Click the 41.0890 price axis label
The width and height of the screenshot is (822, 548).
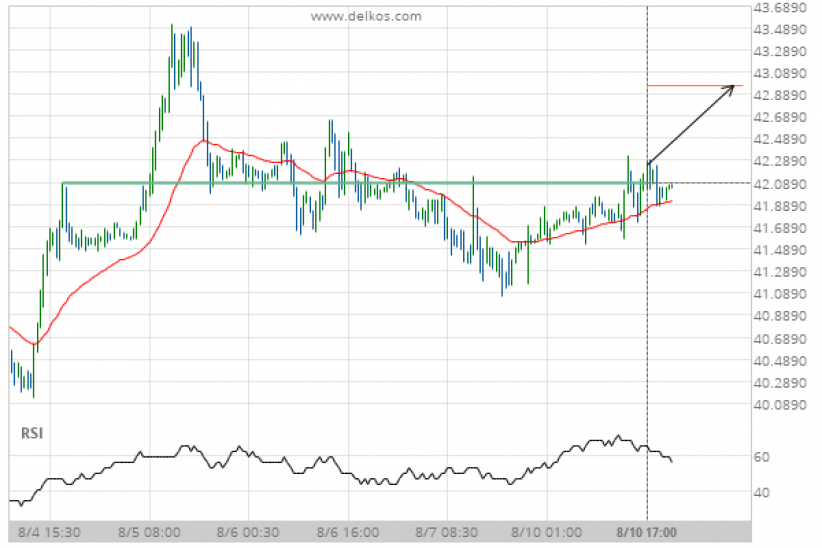tap(780, 294)
